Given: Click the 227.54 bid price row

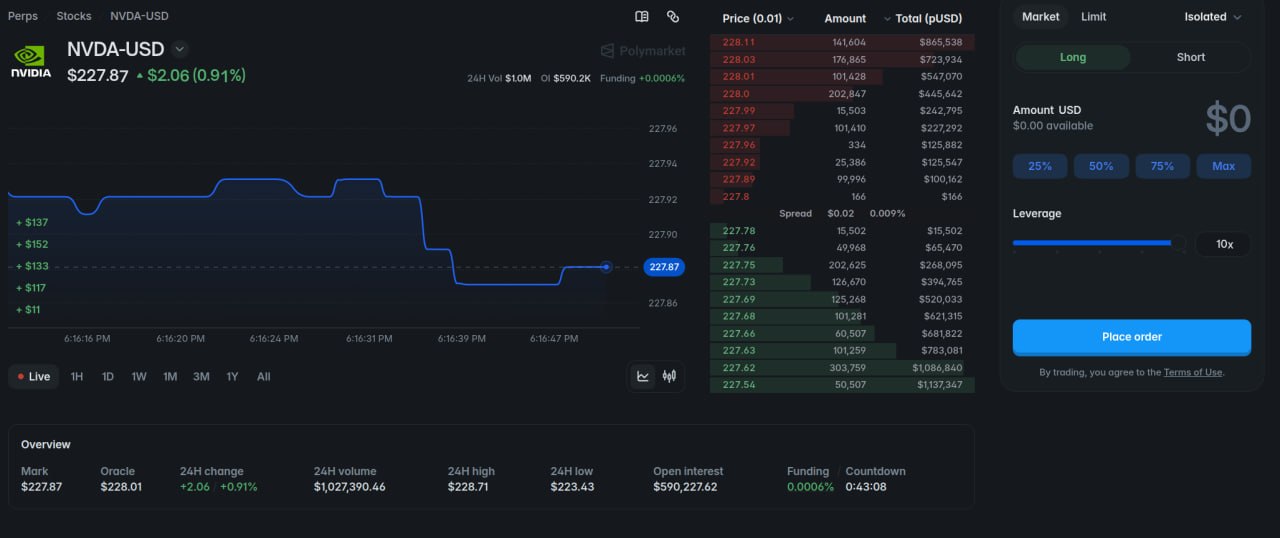Looking at the screenshot, I should 842,385.
